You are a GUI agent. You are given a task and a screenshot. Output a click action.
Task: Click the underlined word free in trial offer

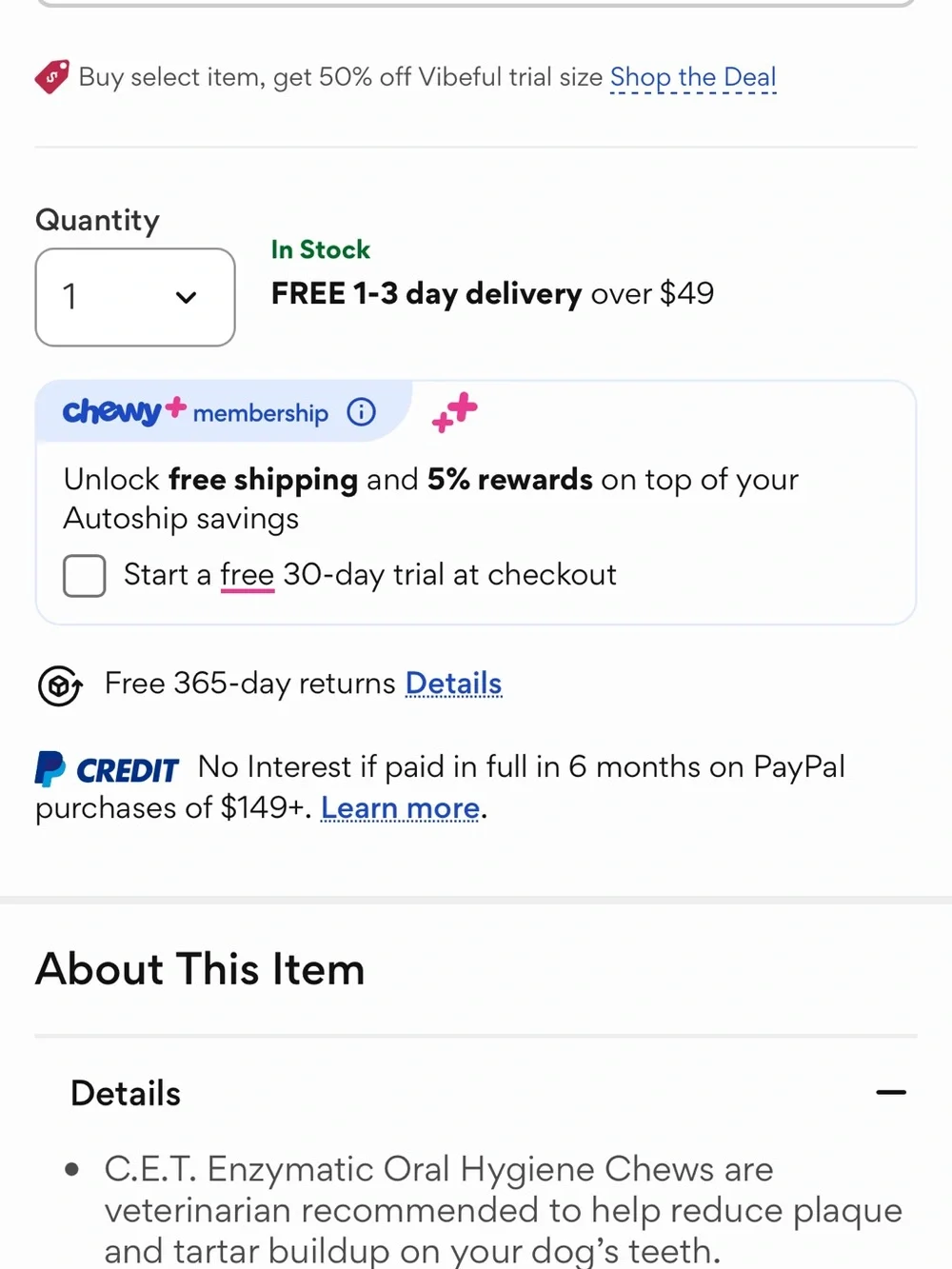click(x=248, y=575)
